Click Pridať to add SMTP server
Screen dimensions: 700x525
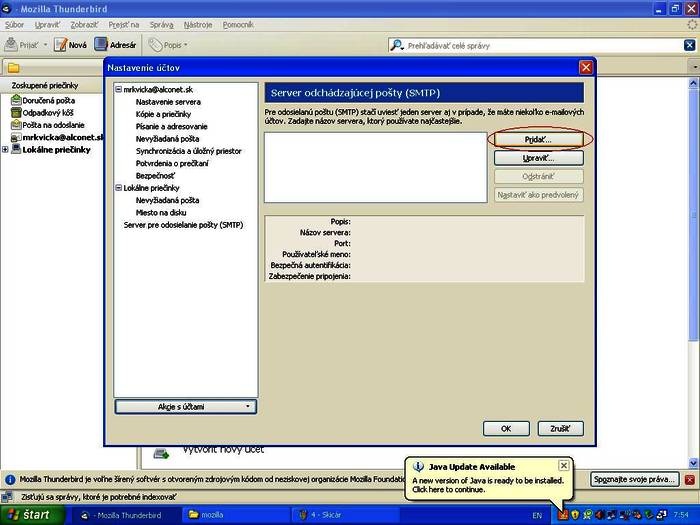538,140
